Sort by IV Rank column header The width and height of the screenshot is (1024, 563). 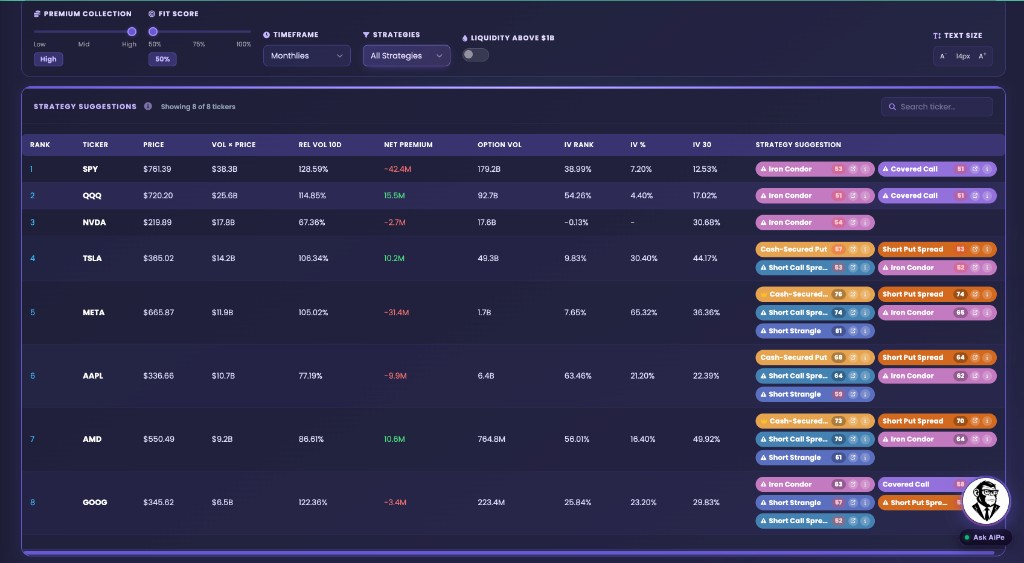579,145
